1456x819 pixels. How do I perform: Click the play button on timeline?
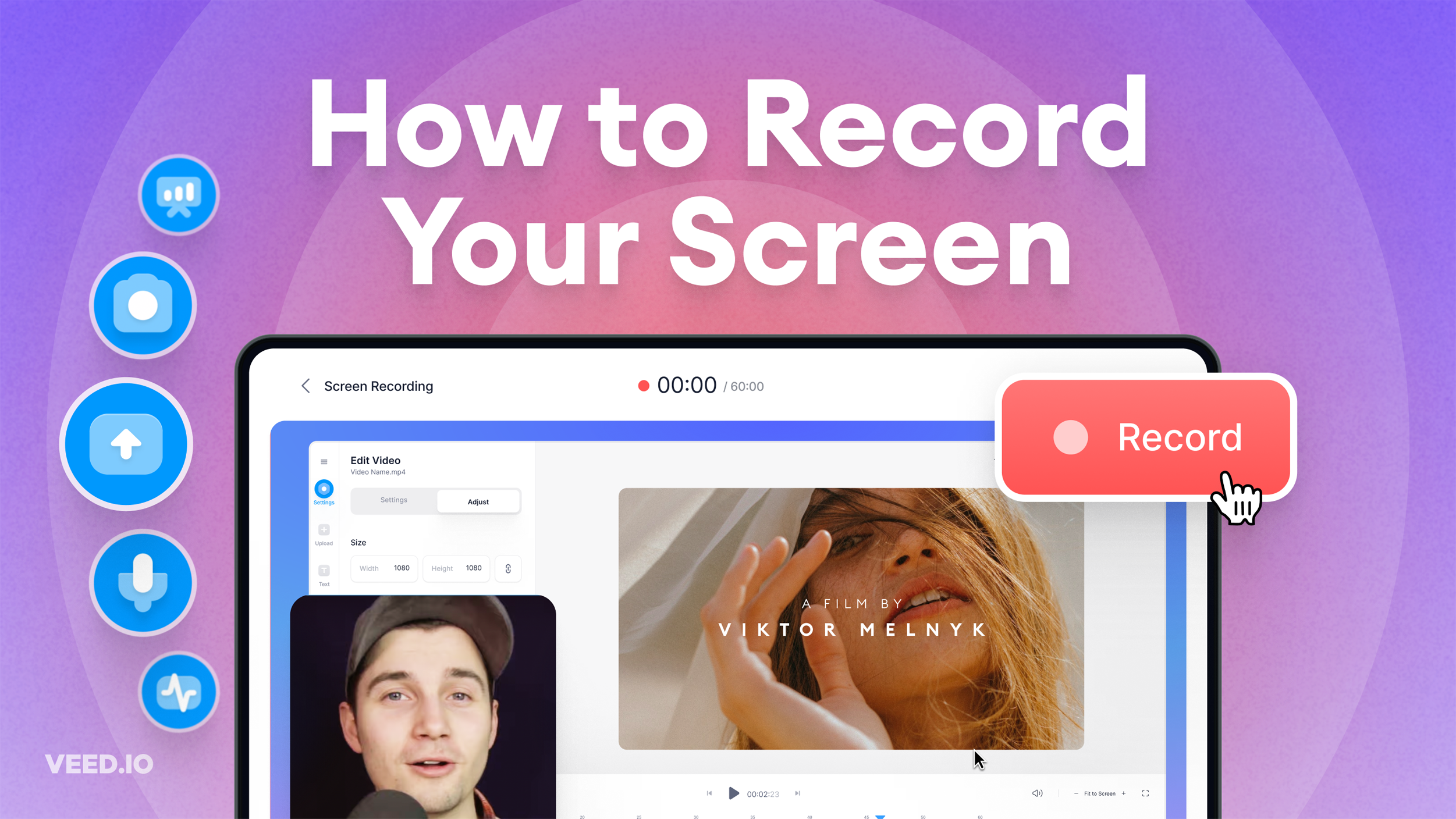(x=734, y=793)
